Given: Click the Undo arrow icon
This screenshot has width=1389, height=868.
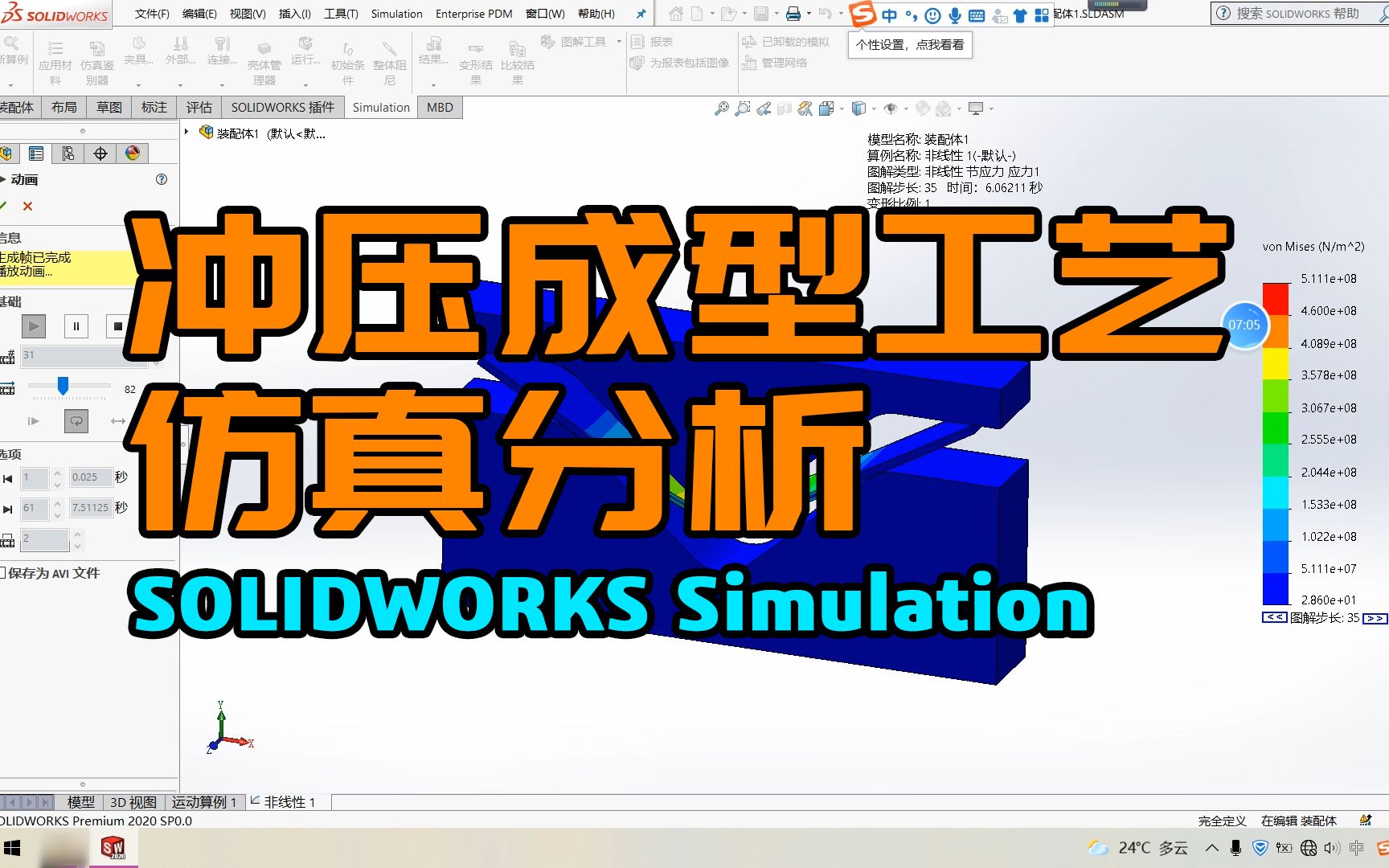Looking at the screenshot, I should coord(825,14).
